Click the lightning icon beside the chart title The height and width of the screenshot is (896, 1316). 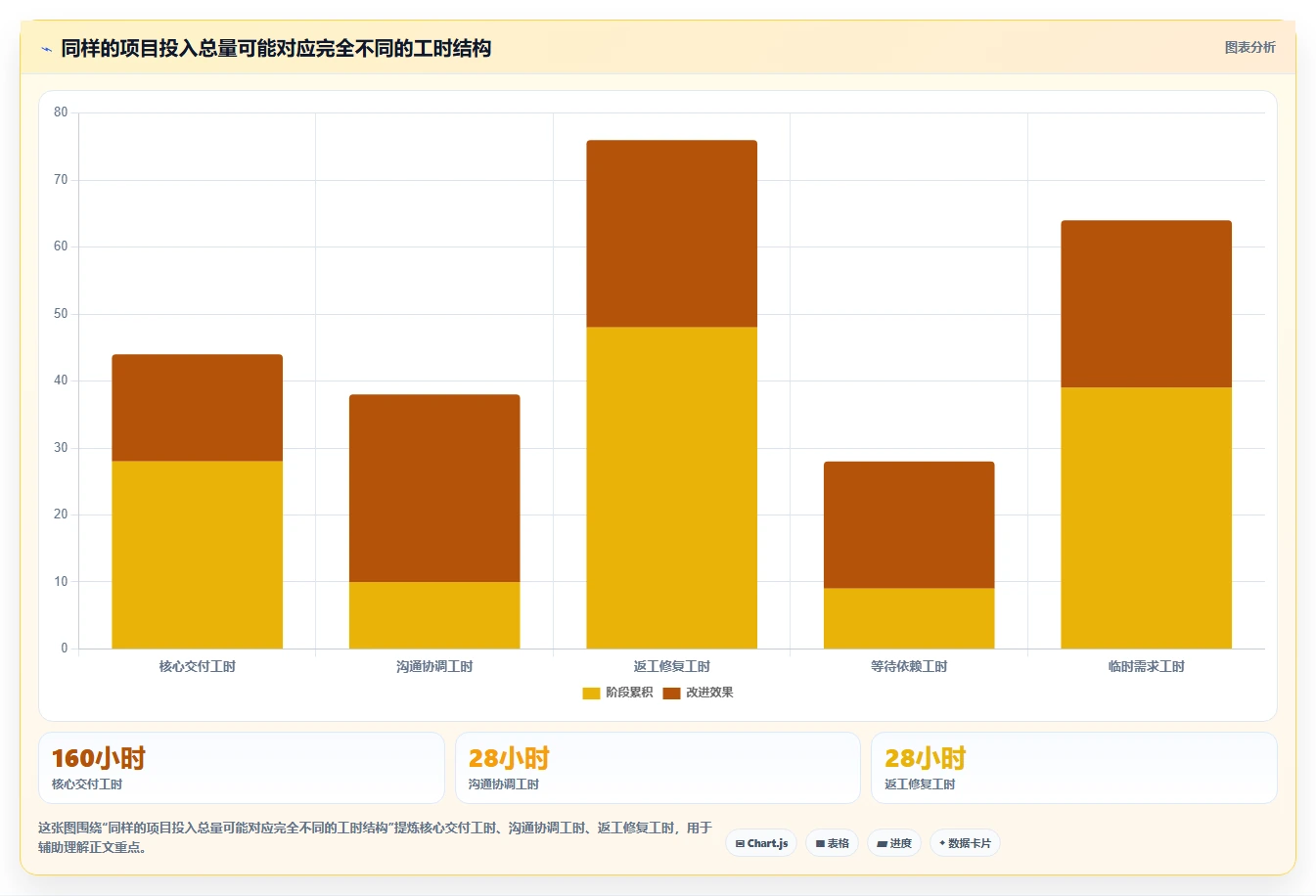[x=46, y=49]
